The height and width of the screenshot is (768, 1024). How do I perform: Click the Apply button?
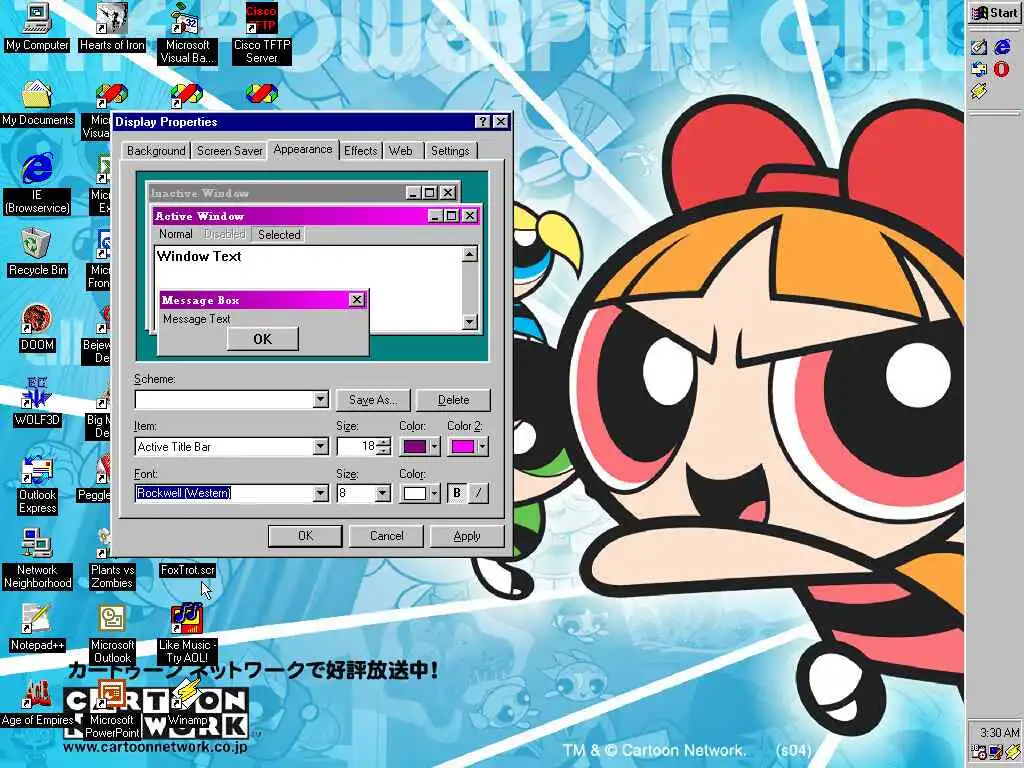click(467, 536)
